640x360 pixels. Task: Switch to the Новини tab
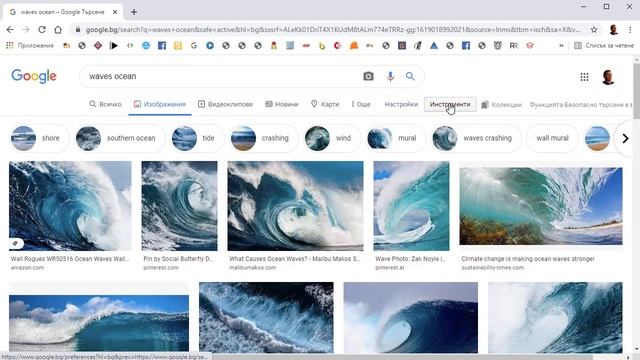[282, 104]
